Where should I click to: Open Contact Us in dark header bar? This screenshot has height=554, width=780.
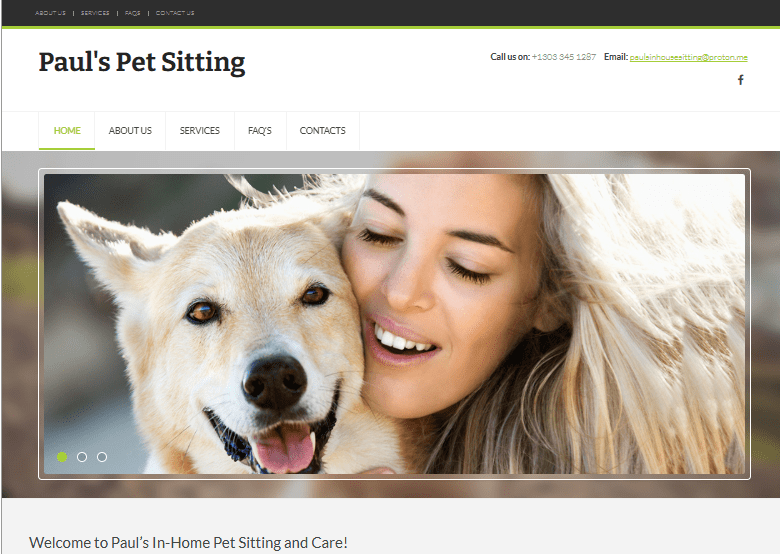click(175, 13)
